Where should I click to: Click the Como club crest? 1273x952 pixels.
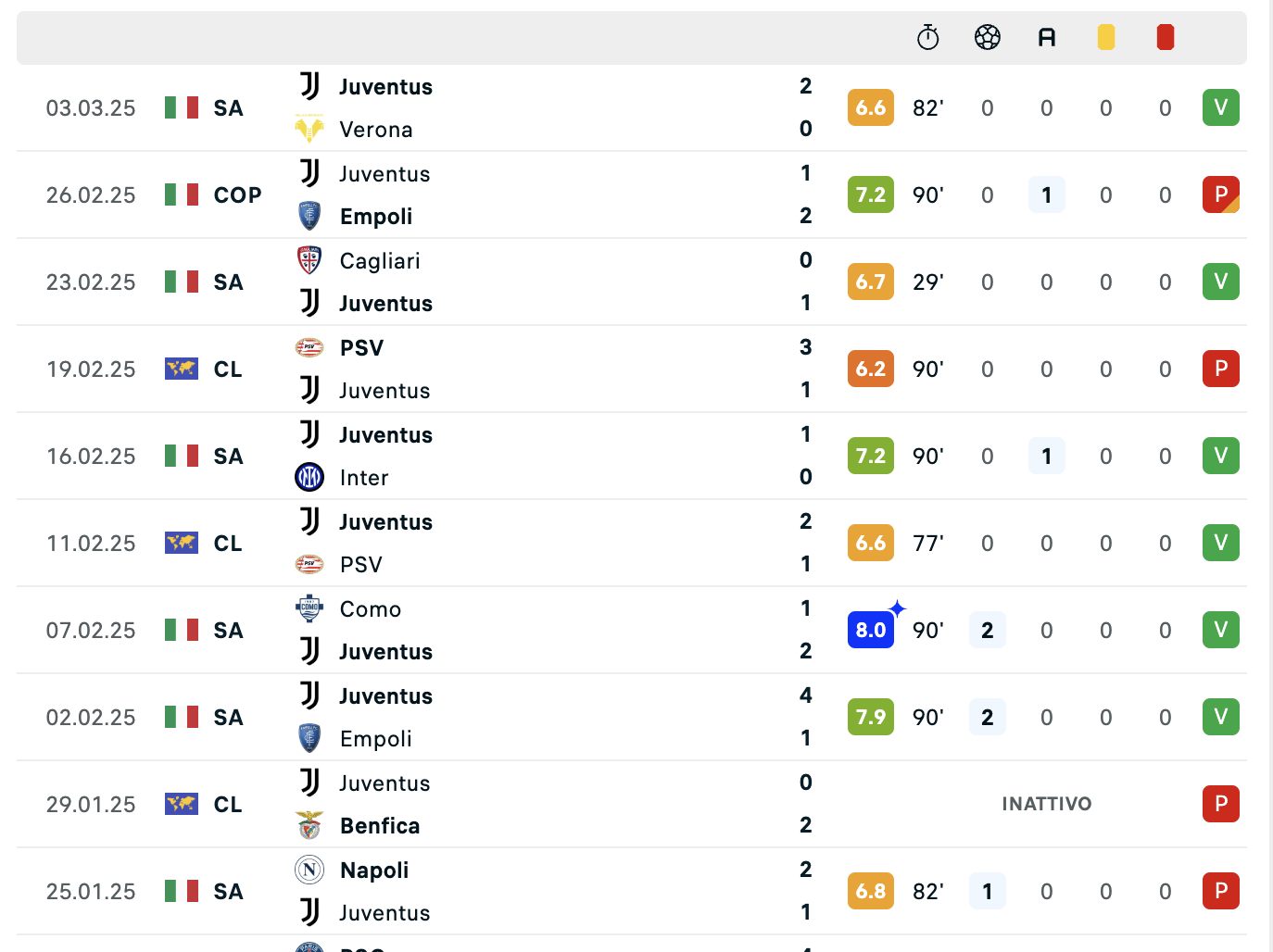pos(309,608)
